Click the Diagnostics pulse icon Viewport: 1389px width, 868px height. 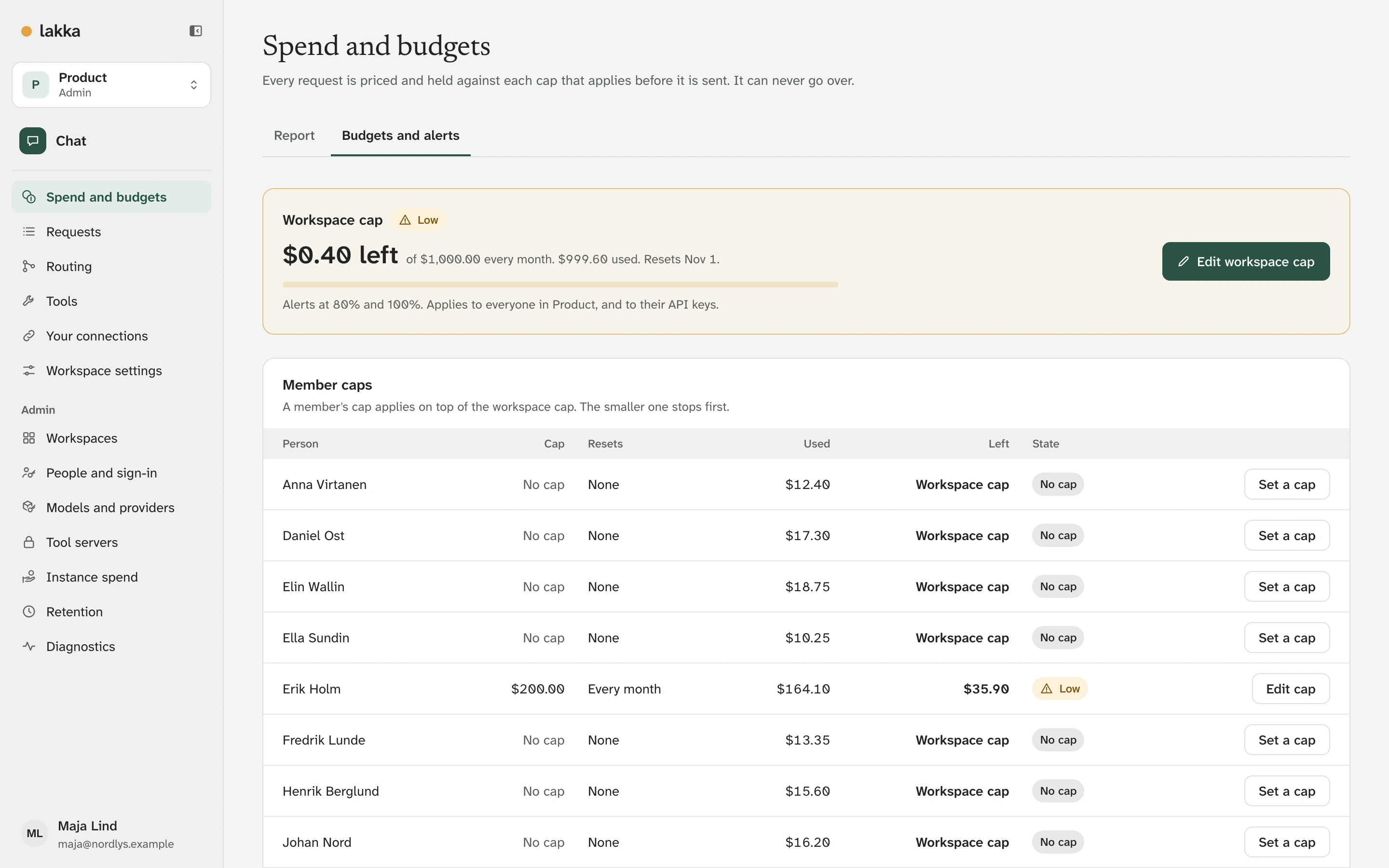[29, 646]
